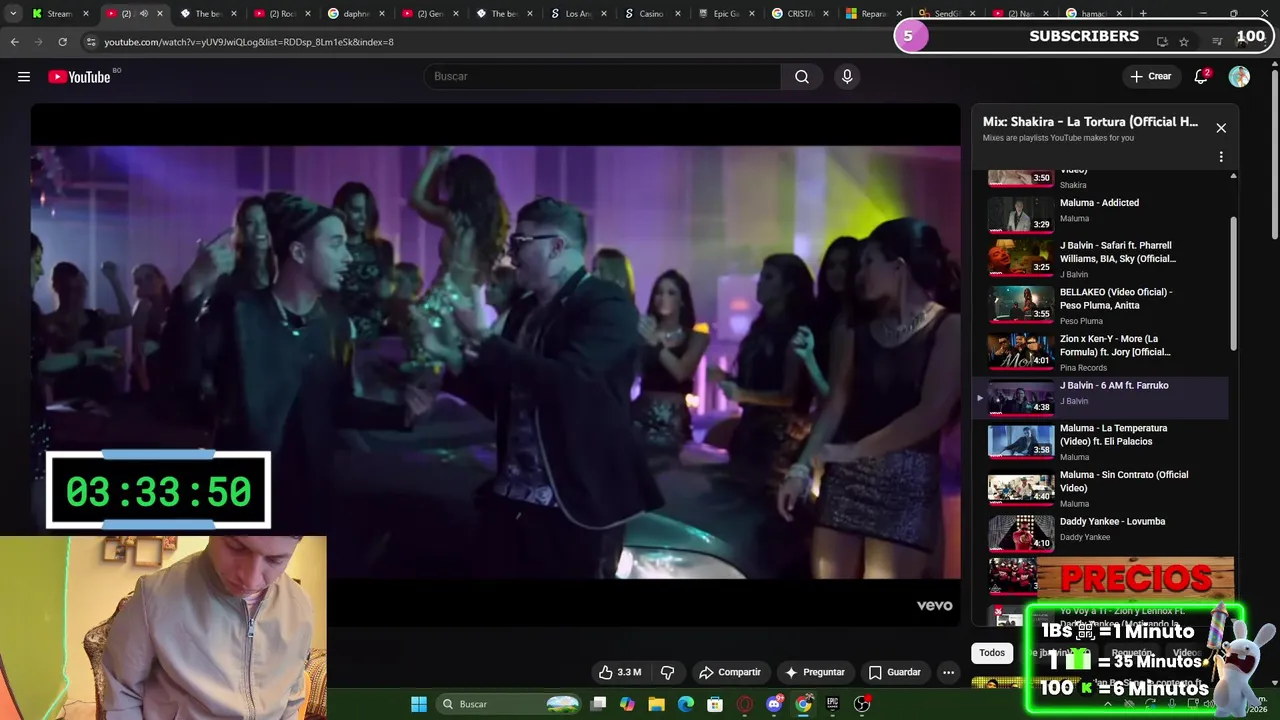Click the Lovumba 4:10 thumbnail
Viewport: 1280px width, 720px height.
click(x=1021, y=533)
